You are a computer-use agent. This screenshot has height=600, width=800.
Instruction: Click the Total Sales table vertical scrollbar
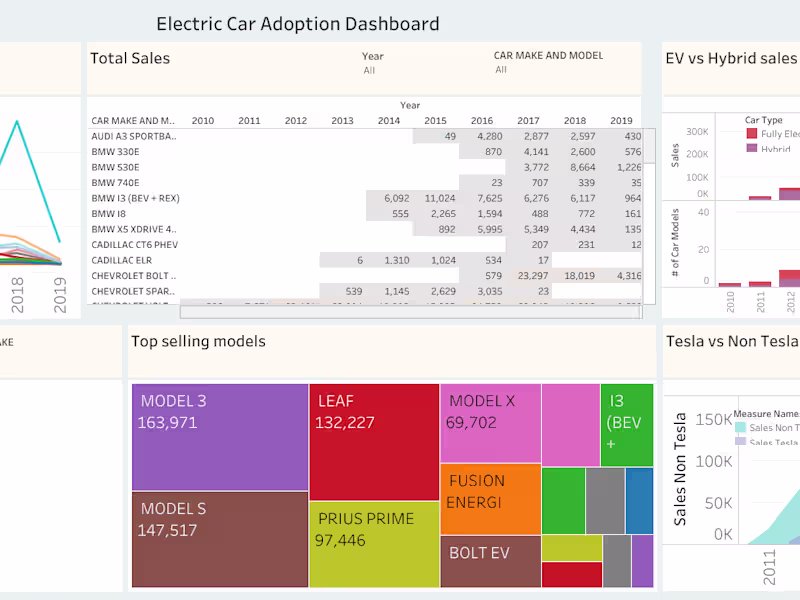(x=649, y=216)
